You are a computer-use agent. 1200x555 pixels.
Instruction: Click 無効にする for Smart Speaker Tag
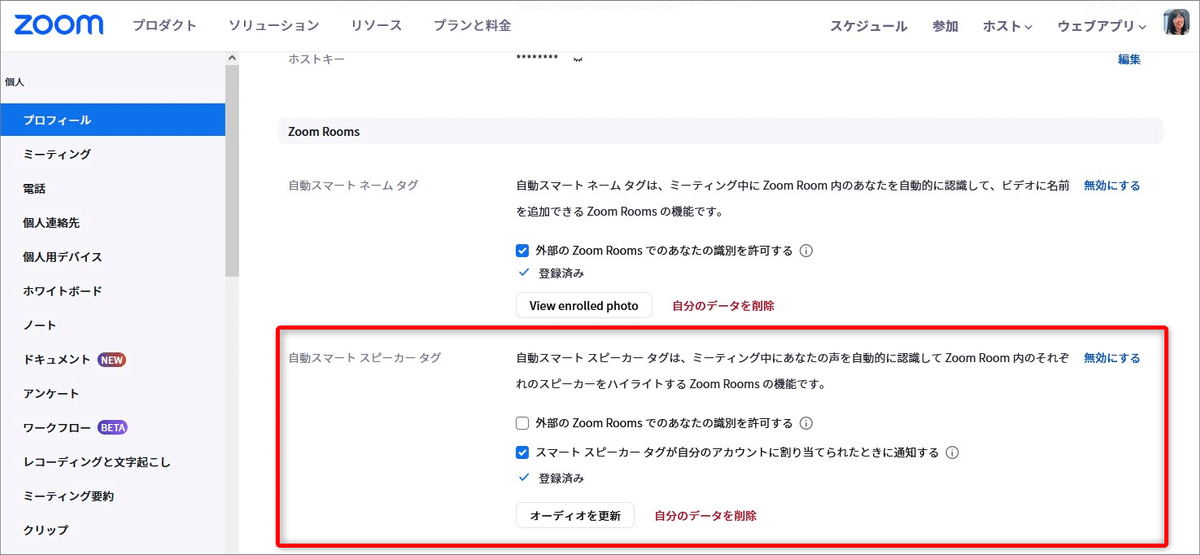[1112, 358]
